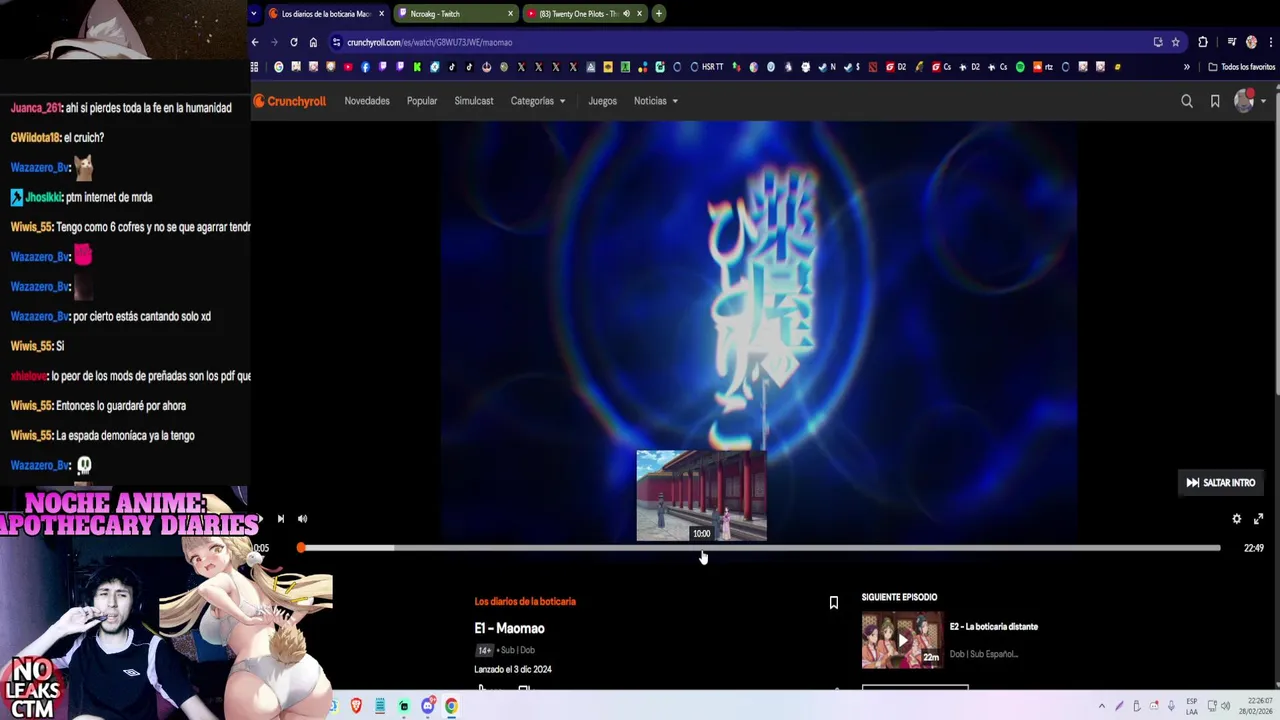Go back in browser history

point(255,42)
